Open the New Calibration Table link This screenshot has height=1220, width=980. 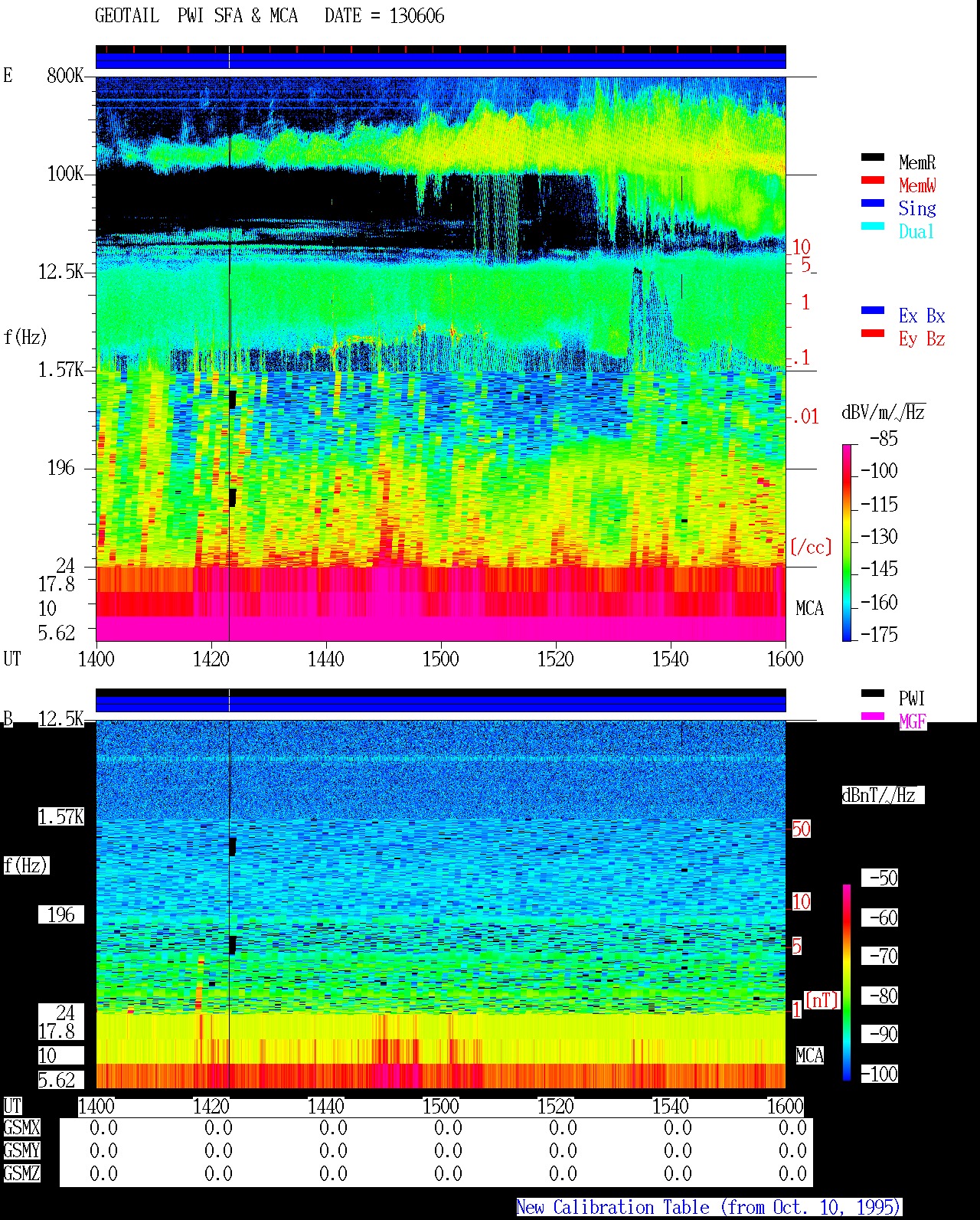[709, 1208]
